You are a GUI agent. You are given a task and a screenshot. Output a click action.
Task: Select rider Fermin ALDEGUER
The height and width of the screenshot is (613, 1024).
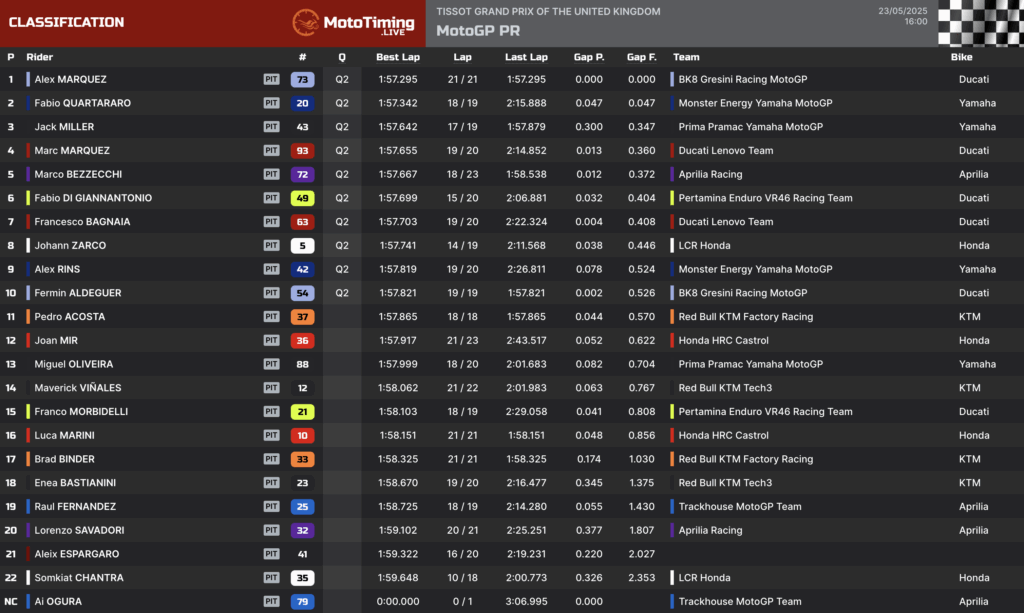point(78,293)
